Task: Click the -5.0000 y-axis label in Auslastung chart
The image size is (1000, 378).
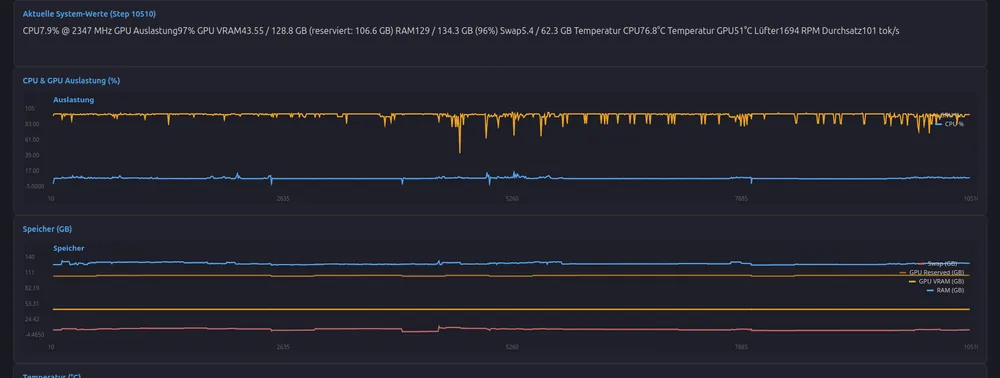Action: click(34, 186)
